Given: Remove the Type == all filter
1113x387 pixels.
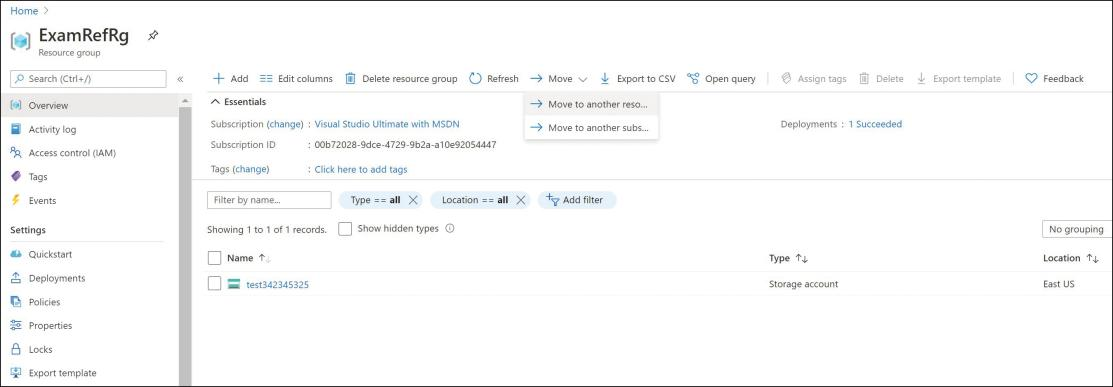Looking at the screenshot, I should point(413,200).
